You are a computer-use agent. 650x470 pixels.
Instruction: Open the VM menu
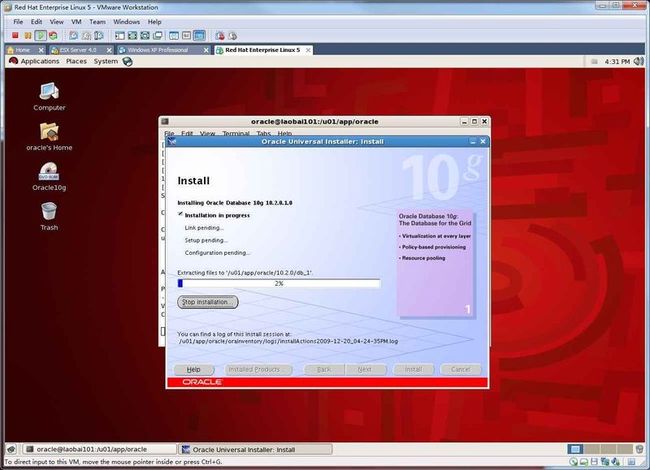(x=76, y=22)
